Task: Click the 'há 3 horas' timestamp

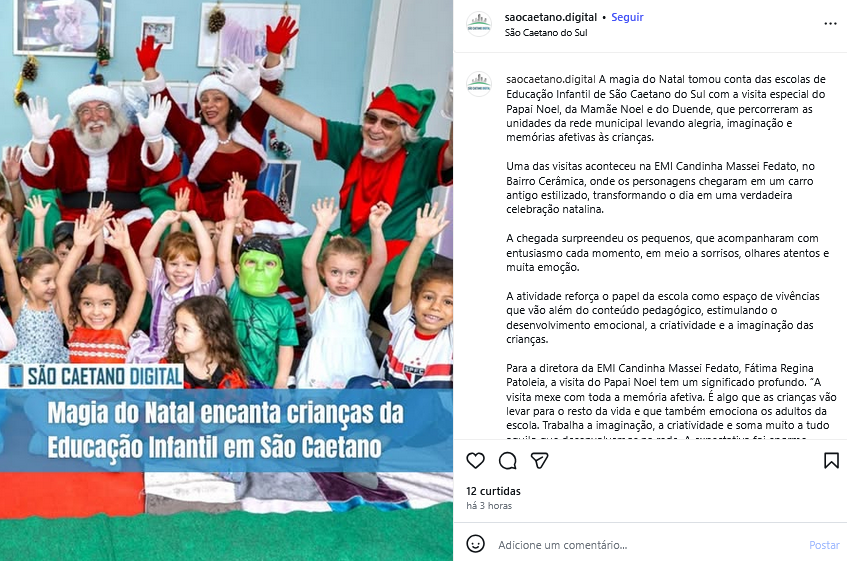Action: point(489,506)
